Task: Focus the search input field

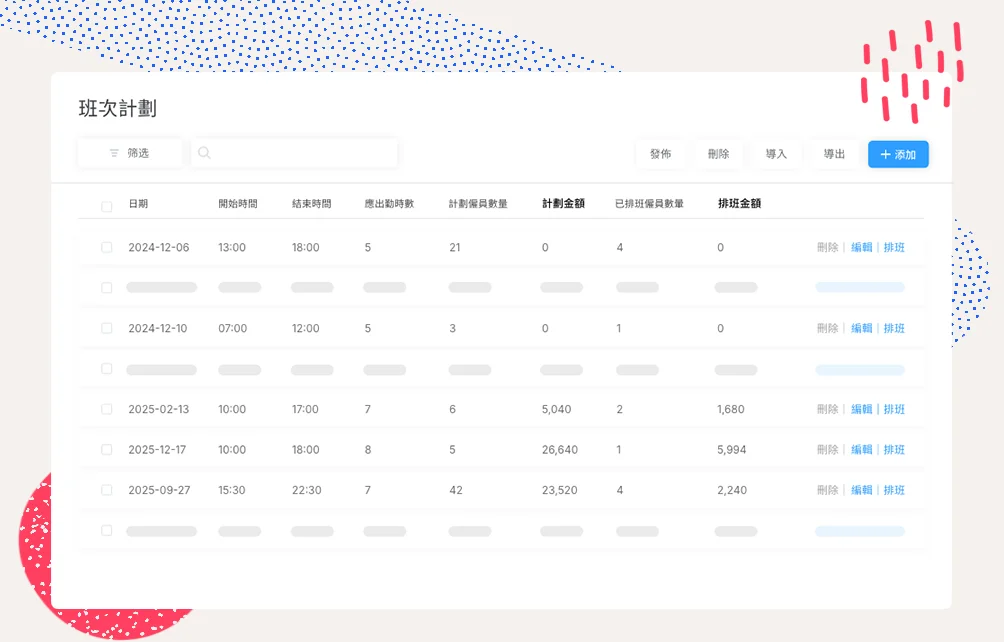Action: [x=300, y=154]
